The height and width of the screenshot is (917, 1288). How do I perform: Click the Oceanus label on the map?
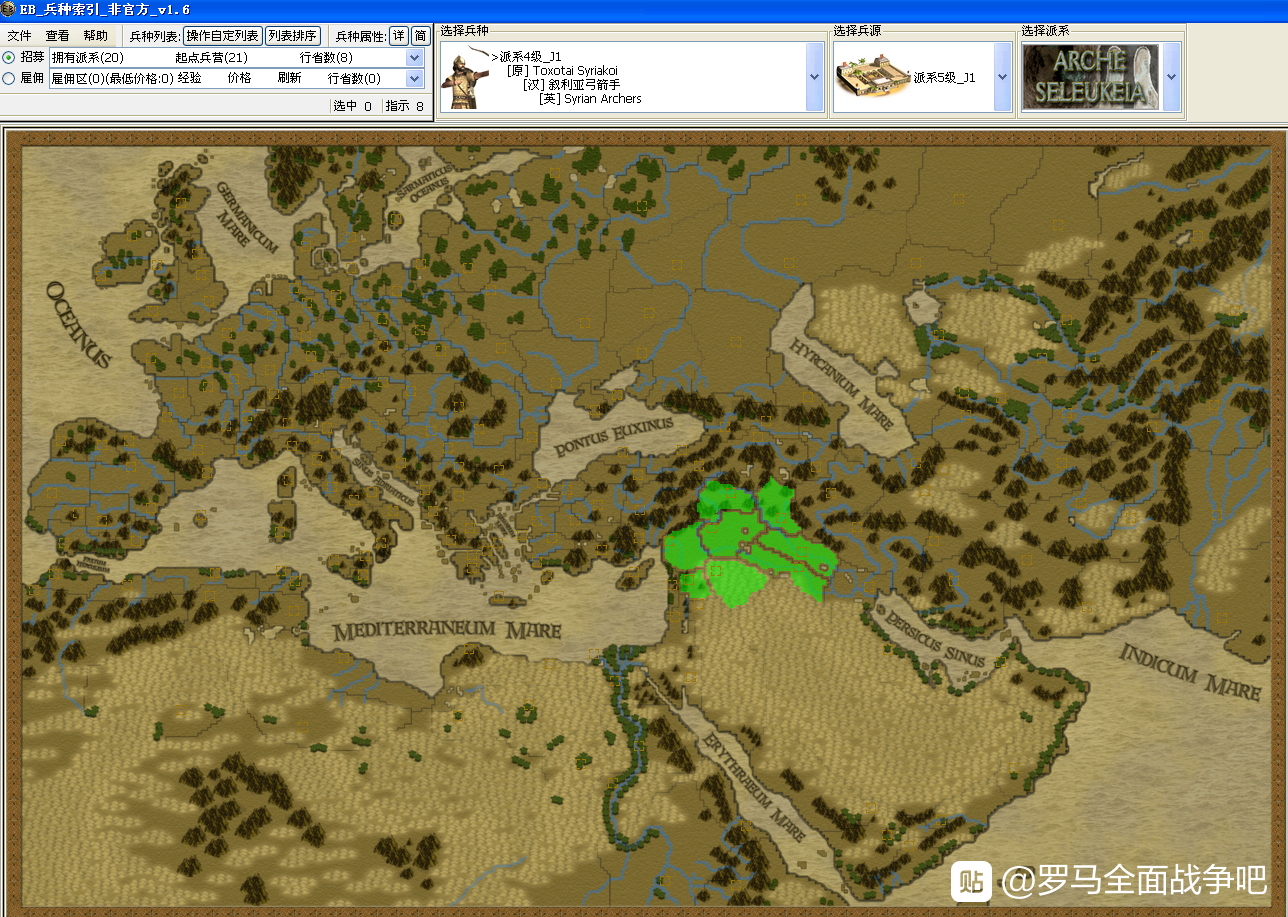click(x=78, y=325)
